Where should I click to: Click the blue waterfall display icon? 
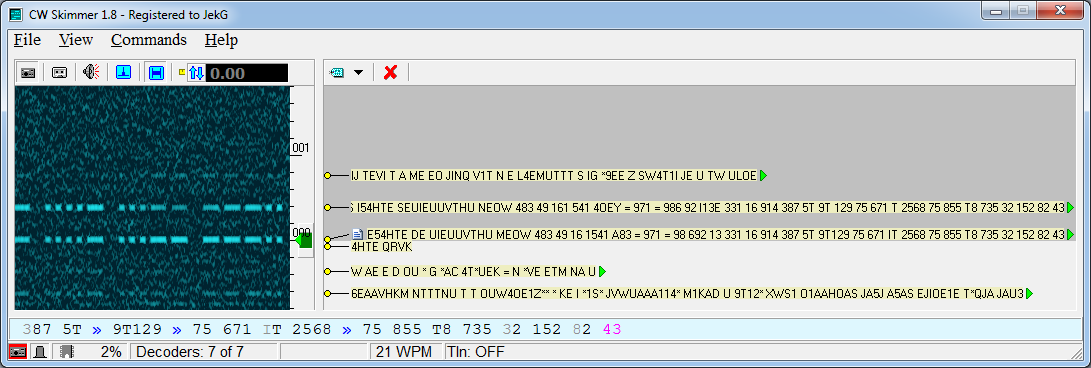pyautogui.click(x=124, y=72)
